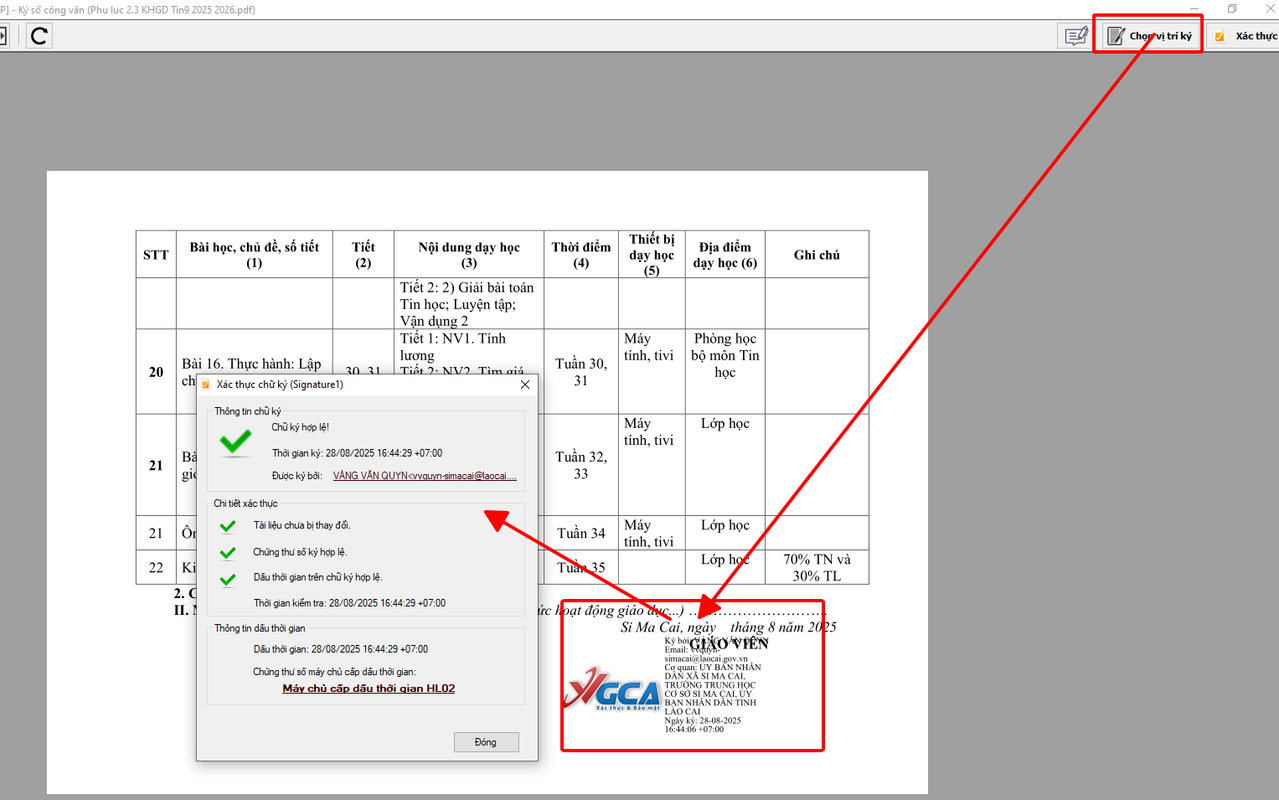Close the 'Xác thực chữ ký' dialog
1279x800 pixels.
point(525,384)
